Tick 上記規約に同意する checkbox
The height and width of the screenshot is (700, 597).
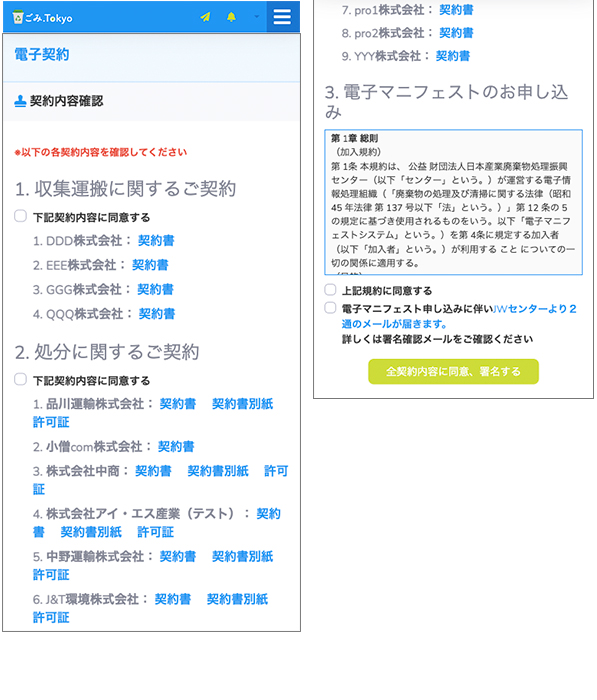click(x=330, y=290)
